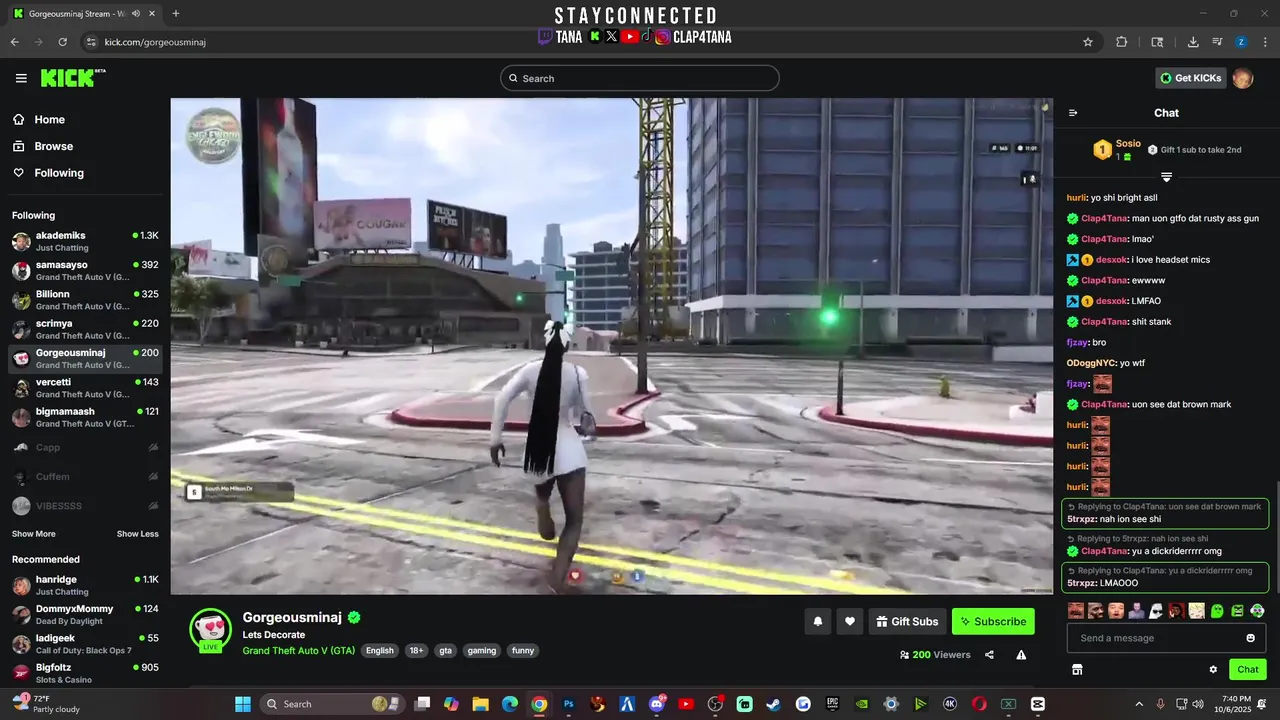Open vercetti channel in sidebar
1280x720 pixels.
click(x=85, y=388)
